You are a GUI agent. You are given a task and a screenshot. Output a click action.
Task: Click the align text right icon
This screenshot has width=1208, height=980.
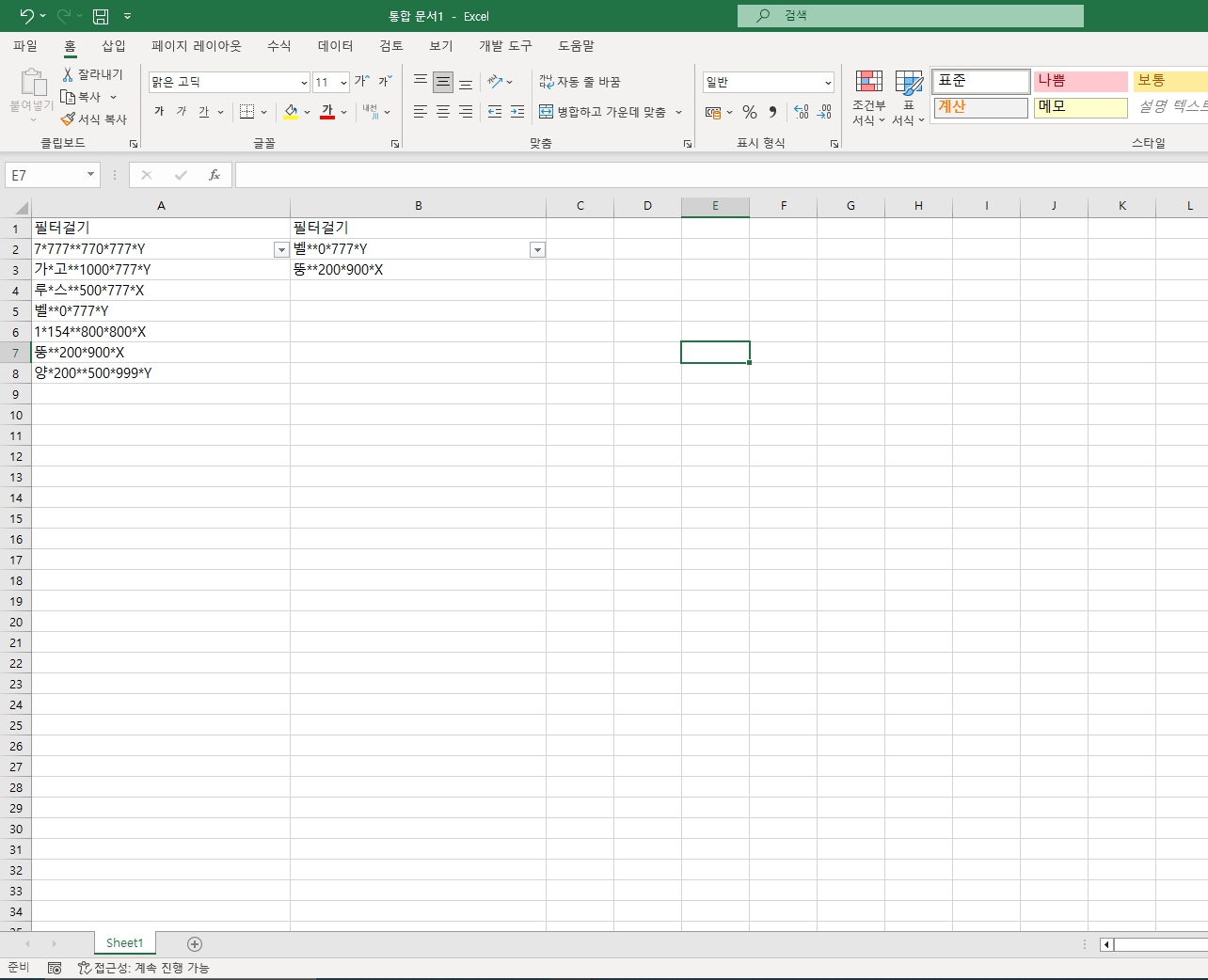coord(466,112)
